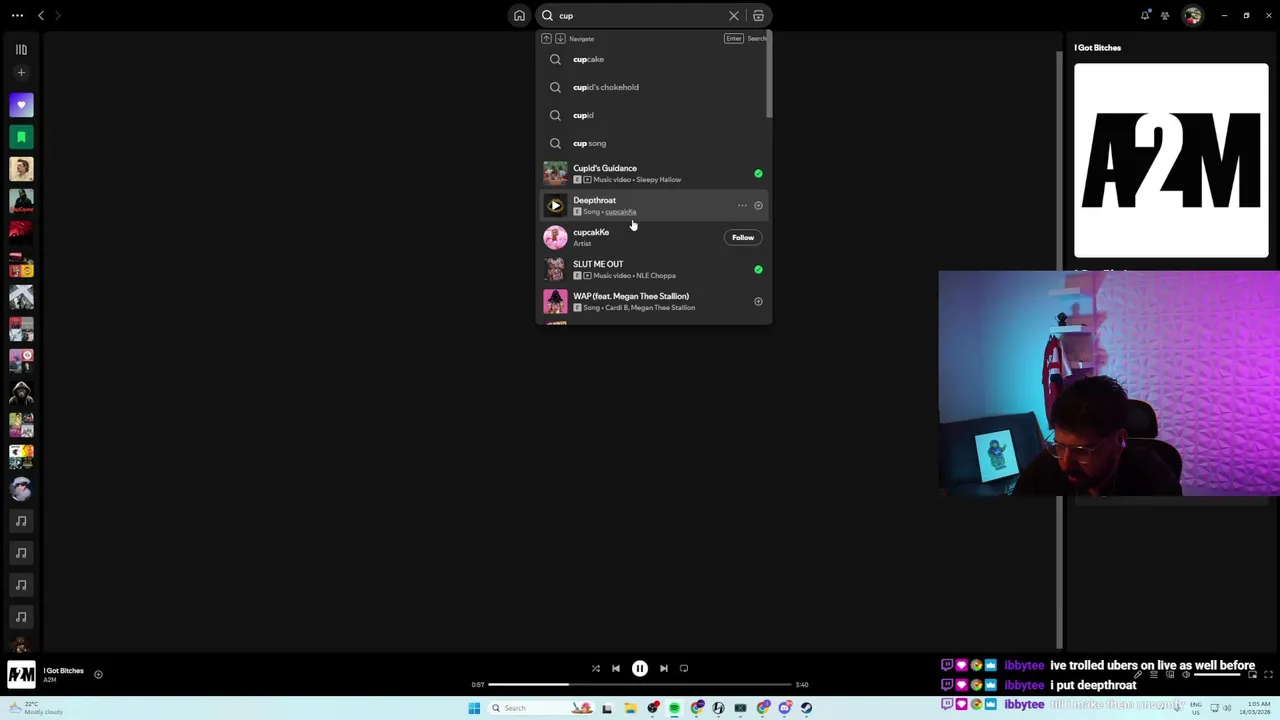
Task: Toggle saved checkmark for SLUT ME OUT
Action: [758, 269]
